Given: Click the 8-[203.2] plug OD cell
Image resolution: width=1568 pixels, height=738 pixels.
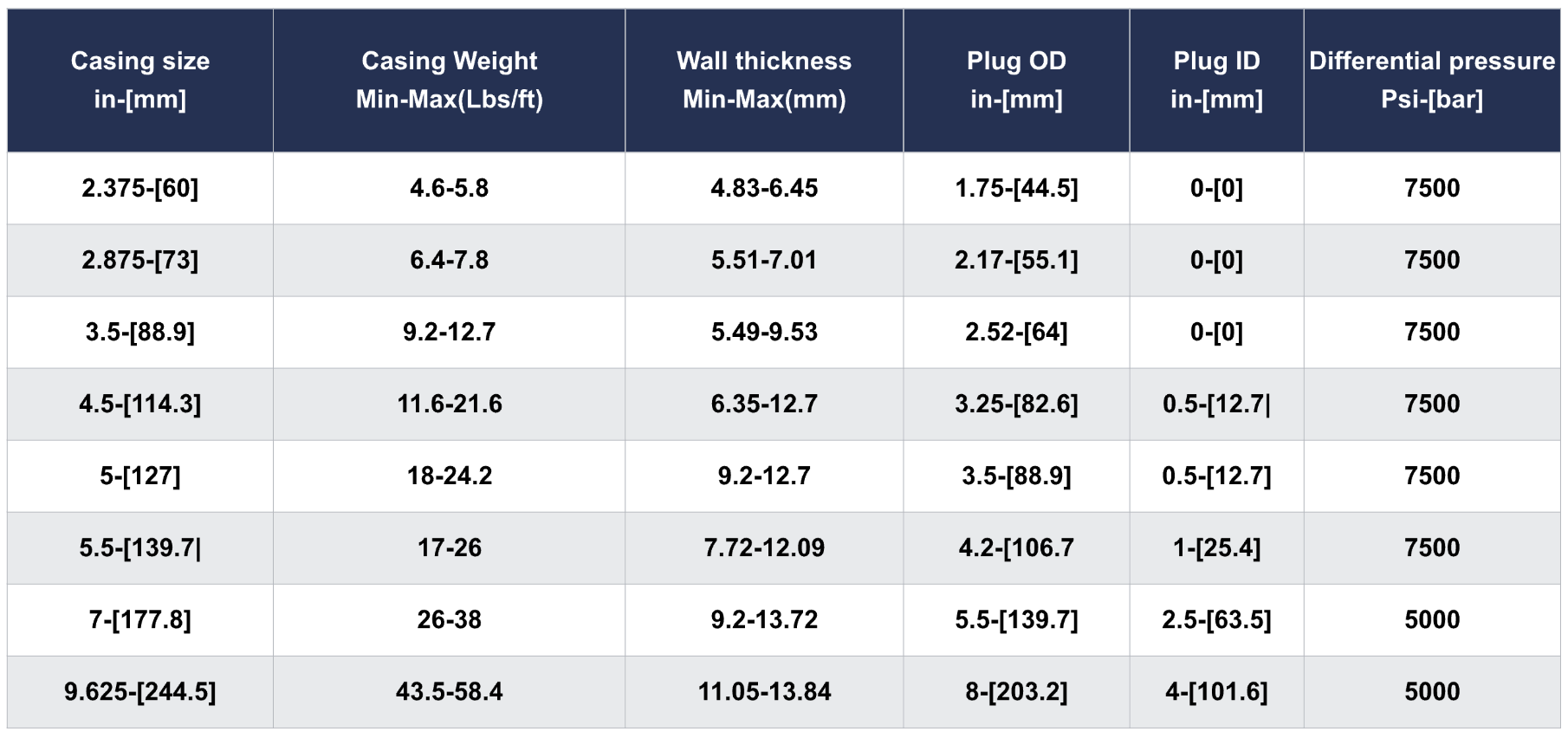Looking at the screenshot, I should pos(1016,691).
